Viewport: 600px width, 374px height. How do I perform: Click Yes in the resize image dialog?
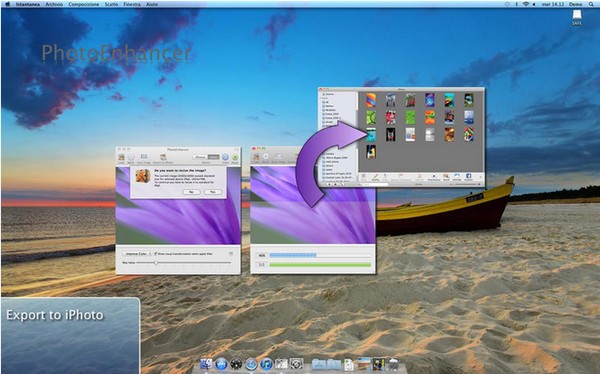pyautogui.click(x=213, y=192)
